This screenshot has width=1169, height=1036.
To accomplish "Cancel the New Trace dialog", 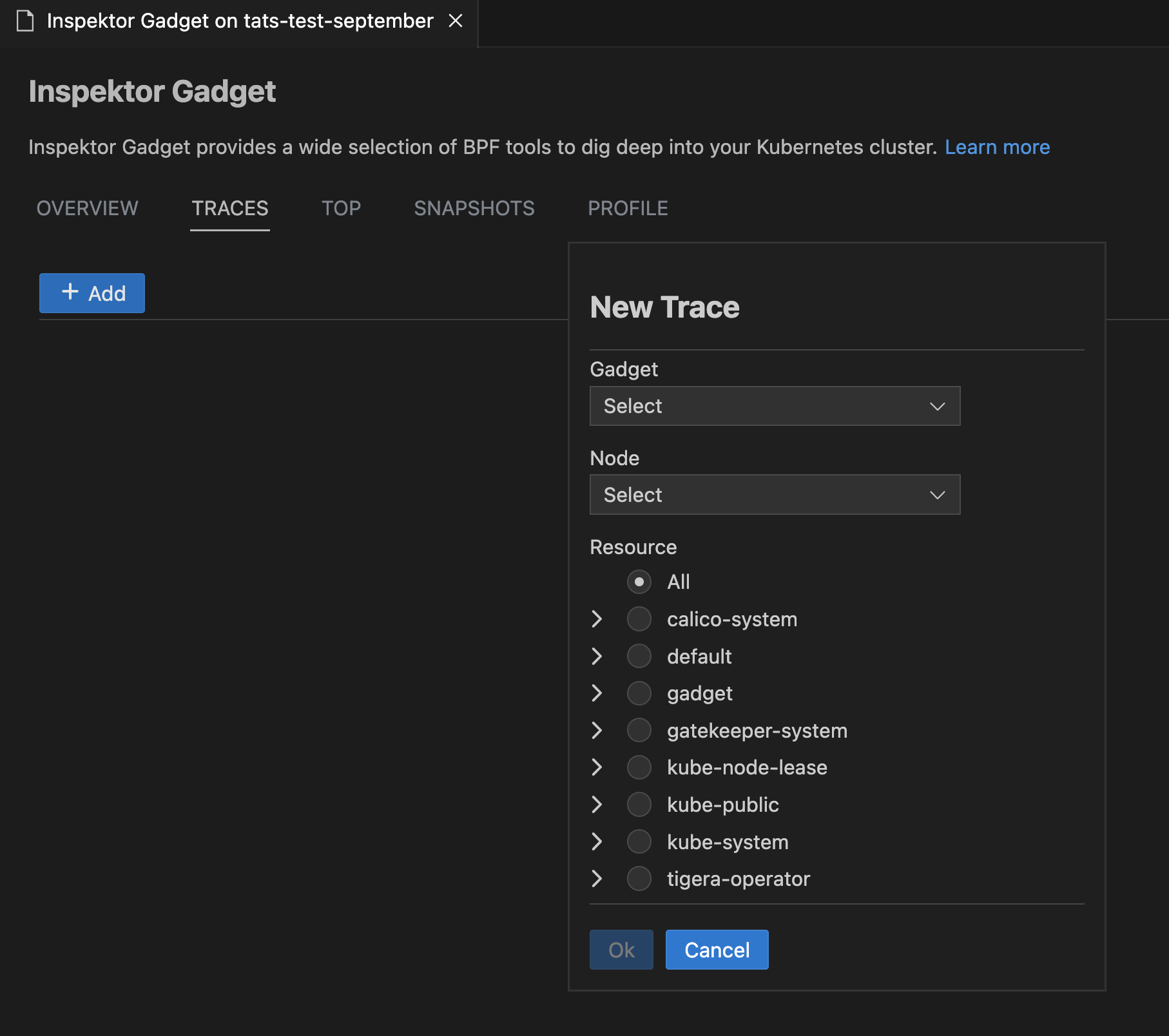I will pyautogui.click(x=717, y=950).
